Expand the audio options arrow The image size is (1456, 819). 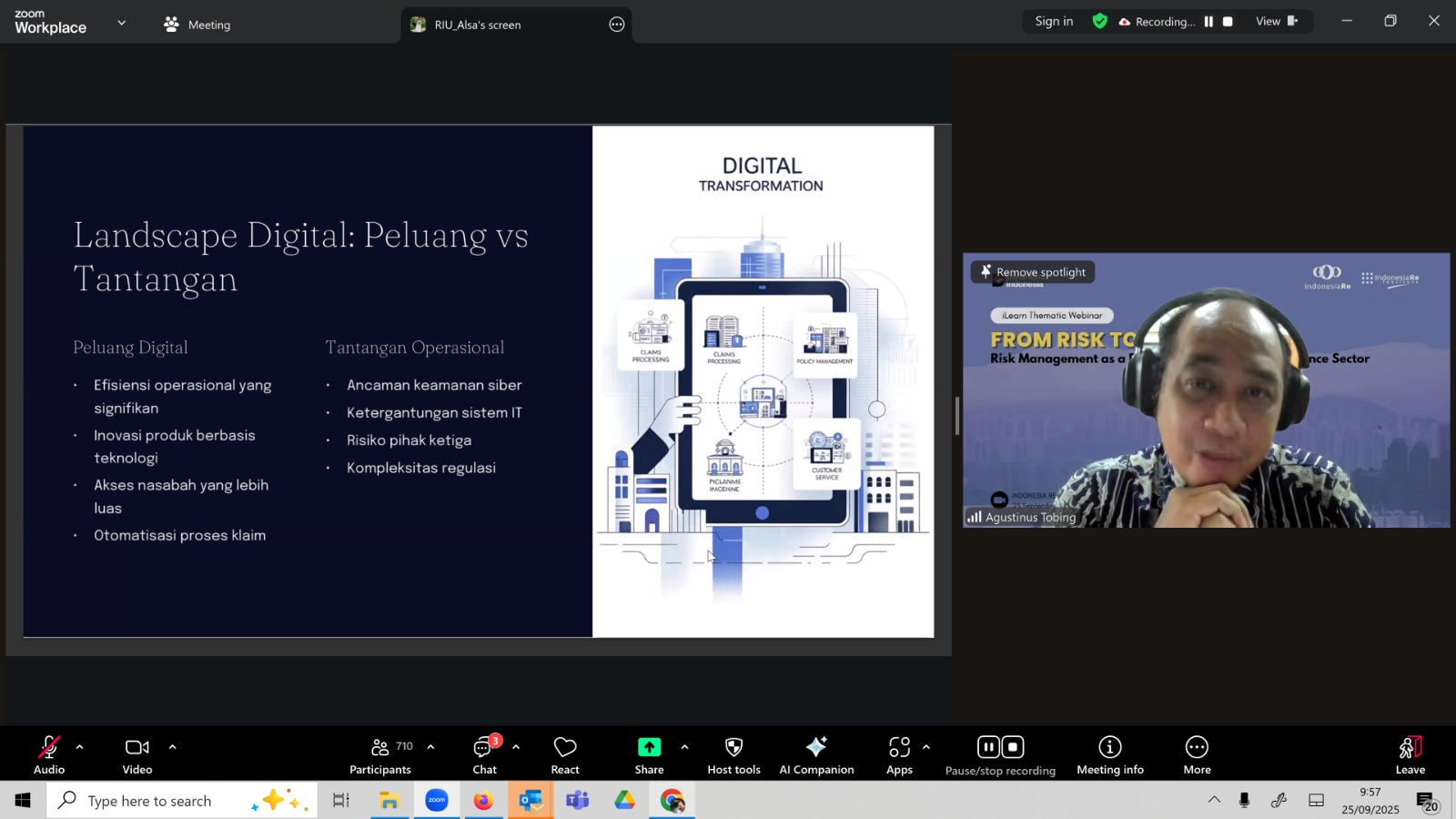click(80, 747)
